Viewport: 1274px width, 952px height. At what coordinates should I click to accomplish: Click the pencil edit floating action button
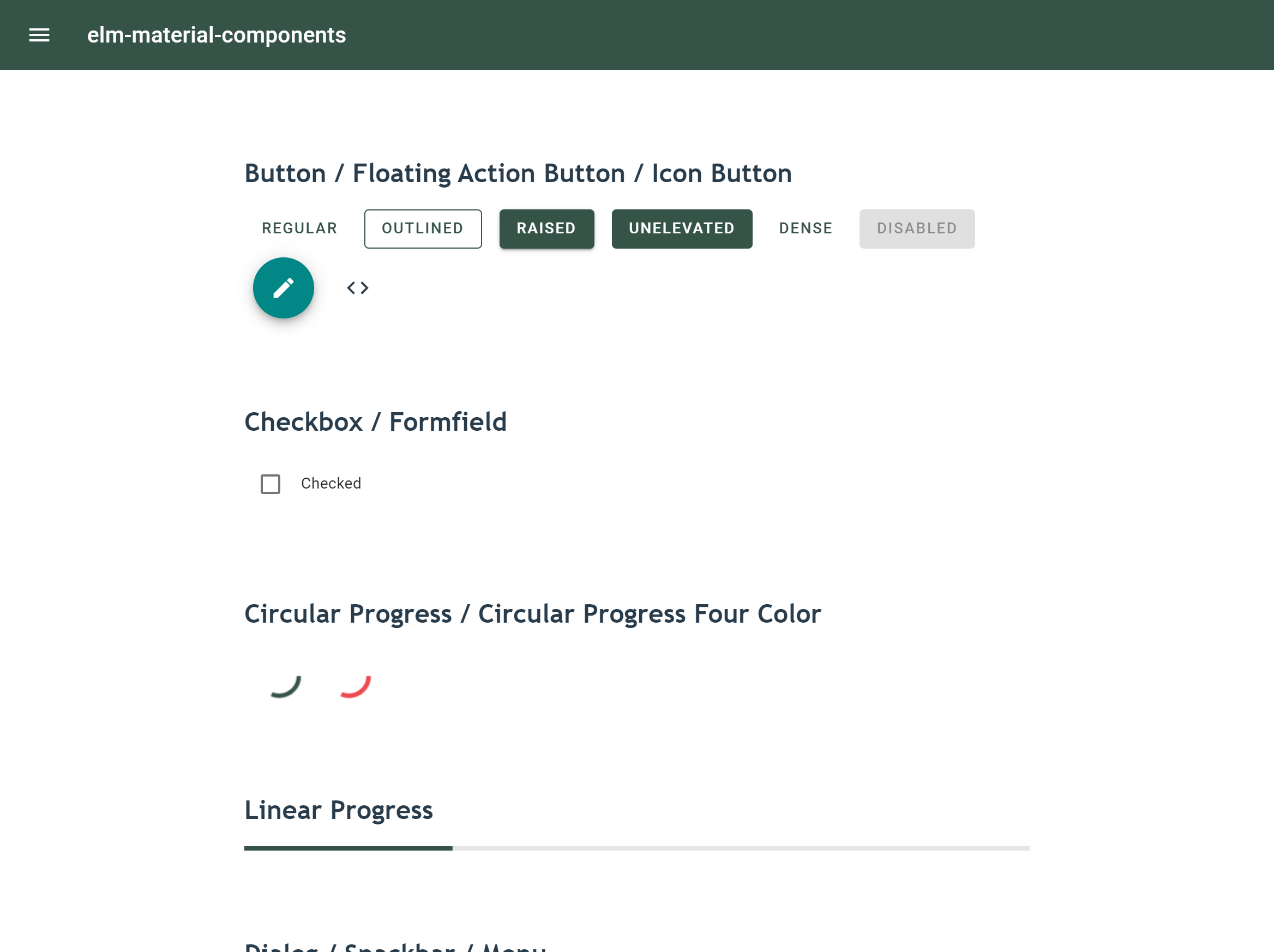click(x=284, y=288)
